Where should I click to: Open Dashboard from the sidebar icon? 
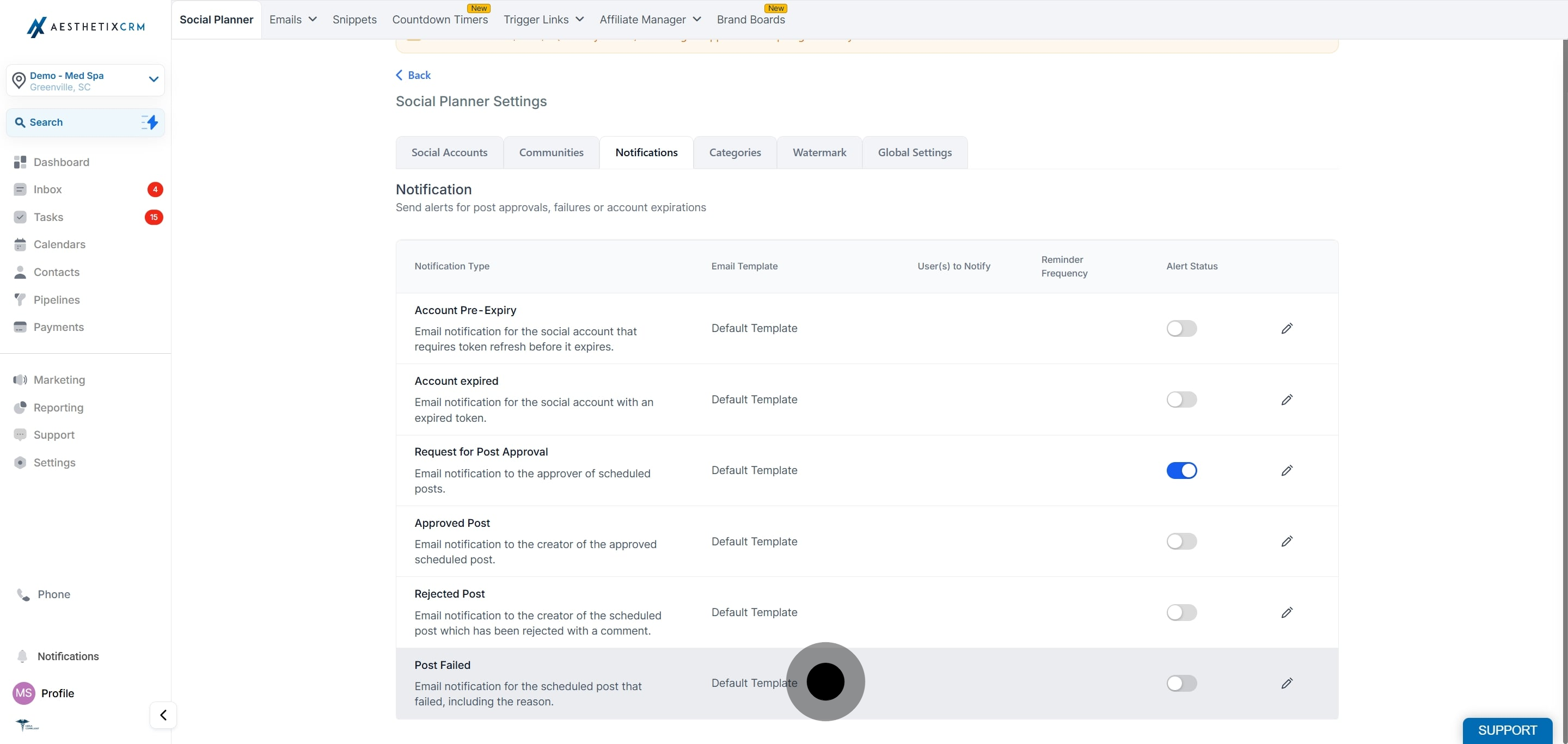click(20, 162)
